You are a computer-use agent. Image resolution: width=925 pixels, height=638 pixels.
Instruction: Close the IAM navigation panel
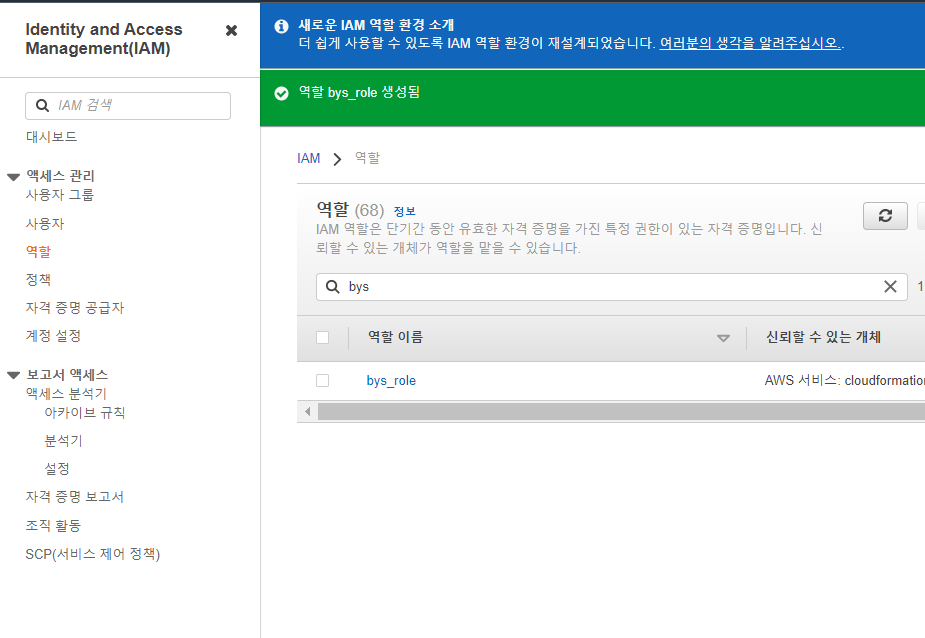click(x=231, y=31)
